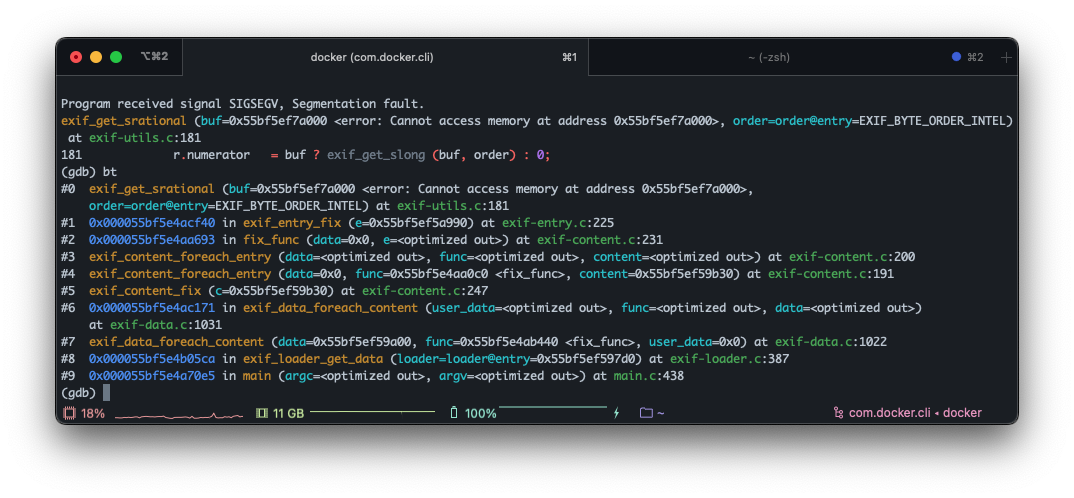
Task: Click the blue activity dot on zsh tab
Action: point(956,57)
